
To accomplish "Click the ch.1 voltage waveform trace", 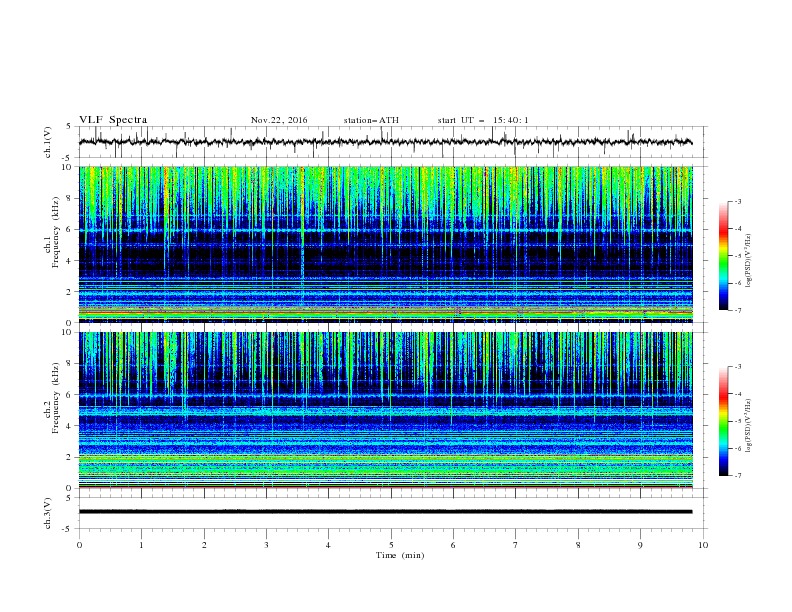I will click(385, 142).
